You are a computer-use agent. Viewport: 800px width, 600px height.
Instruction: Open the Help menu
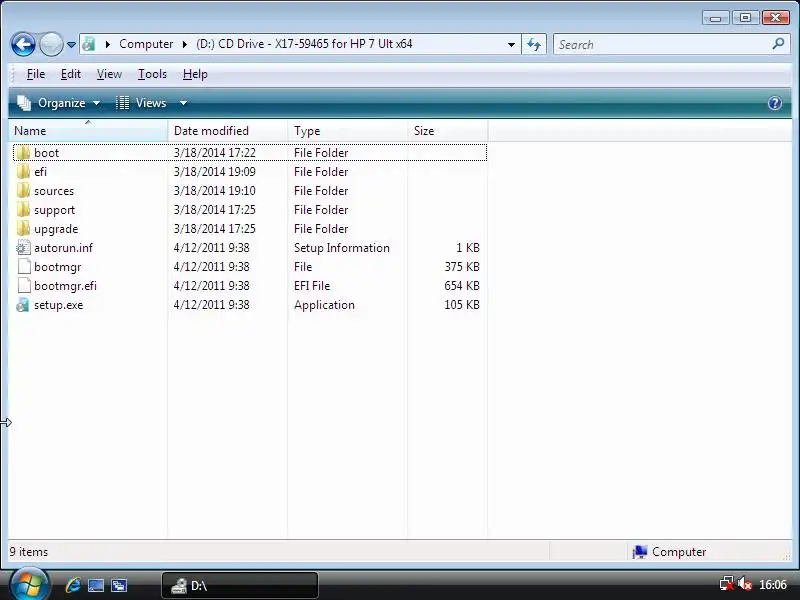pos(195,74)
